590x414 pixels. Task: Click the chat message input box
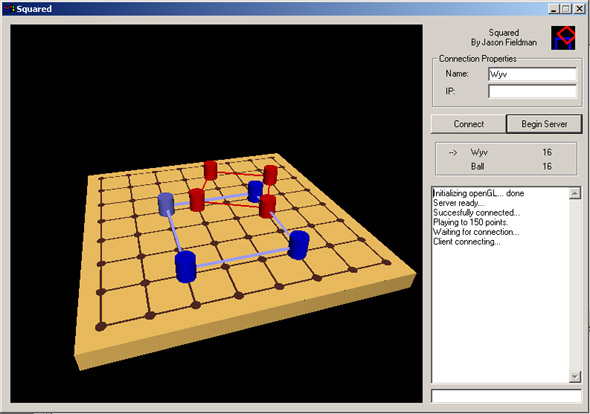(x=506, y=396)
